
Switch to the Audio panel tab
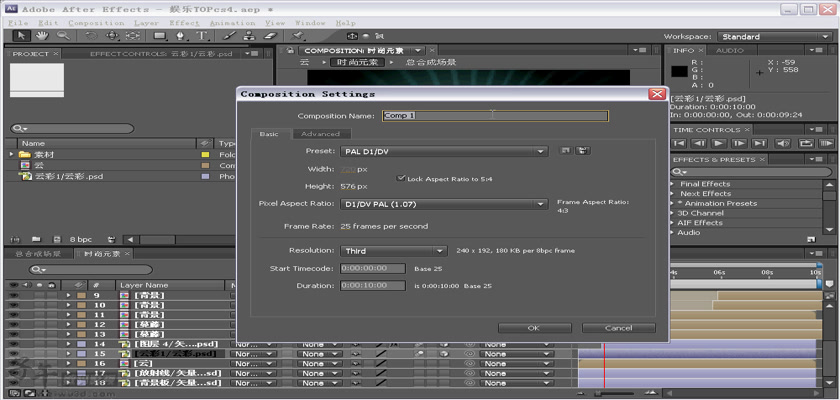pyautogui.click(x=730, y=50)
